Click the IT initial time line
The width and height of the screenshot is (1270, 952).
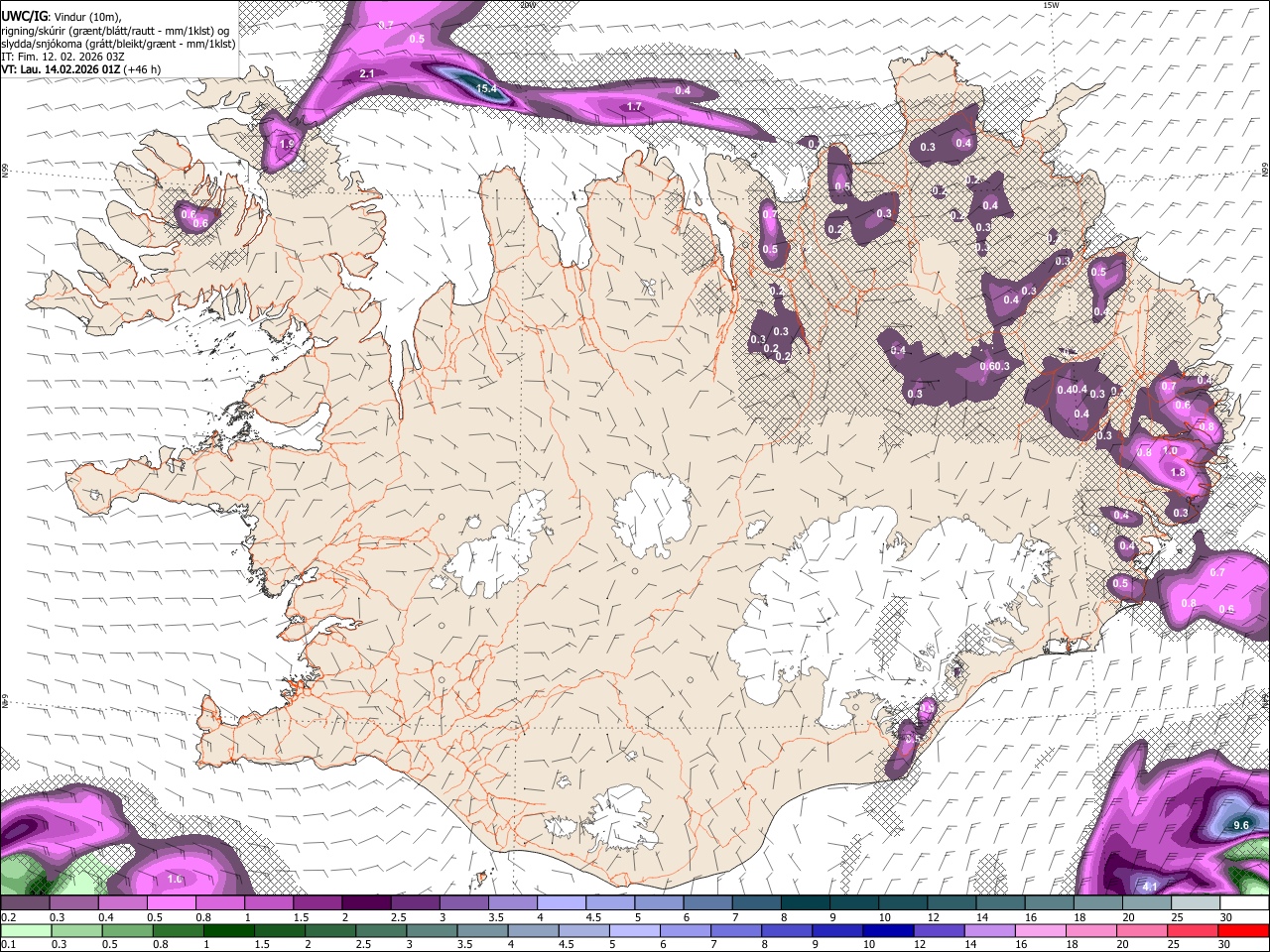click(x=63, y=57)
